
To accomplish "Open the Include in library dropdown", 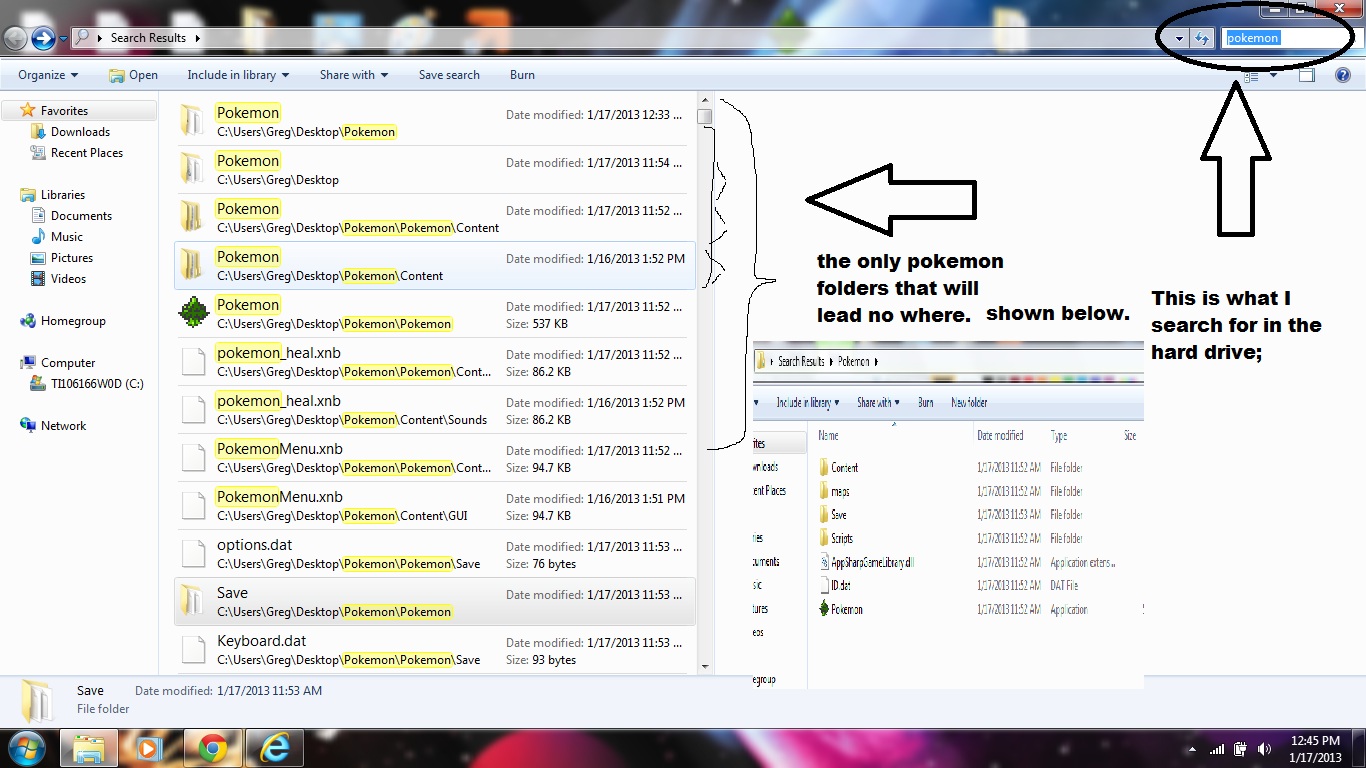I will [238, 75].
